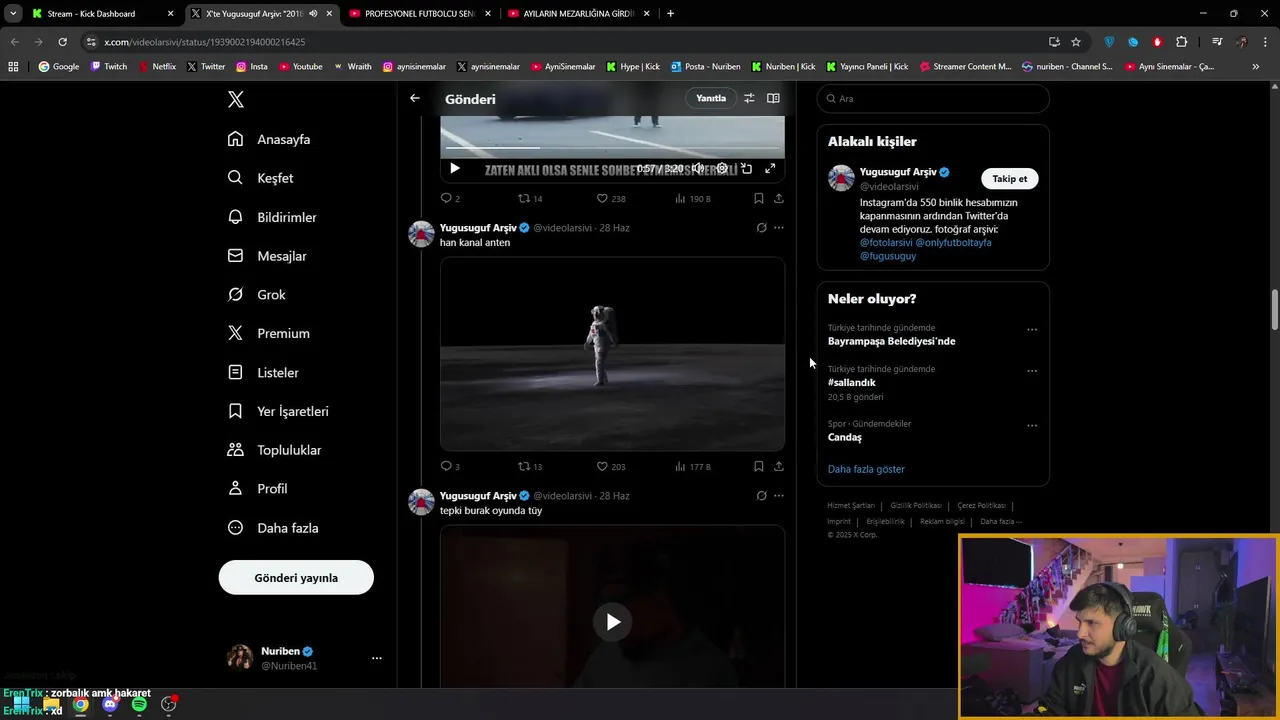
Task: Play the 'tepki burak oyunda tüy' video
Action: (613, 622)
